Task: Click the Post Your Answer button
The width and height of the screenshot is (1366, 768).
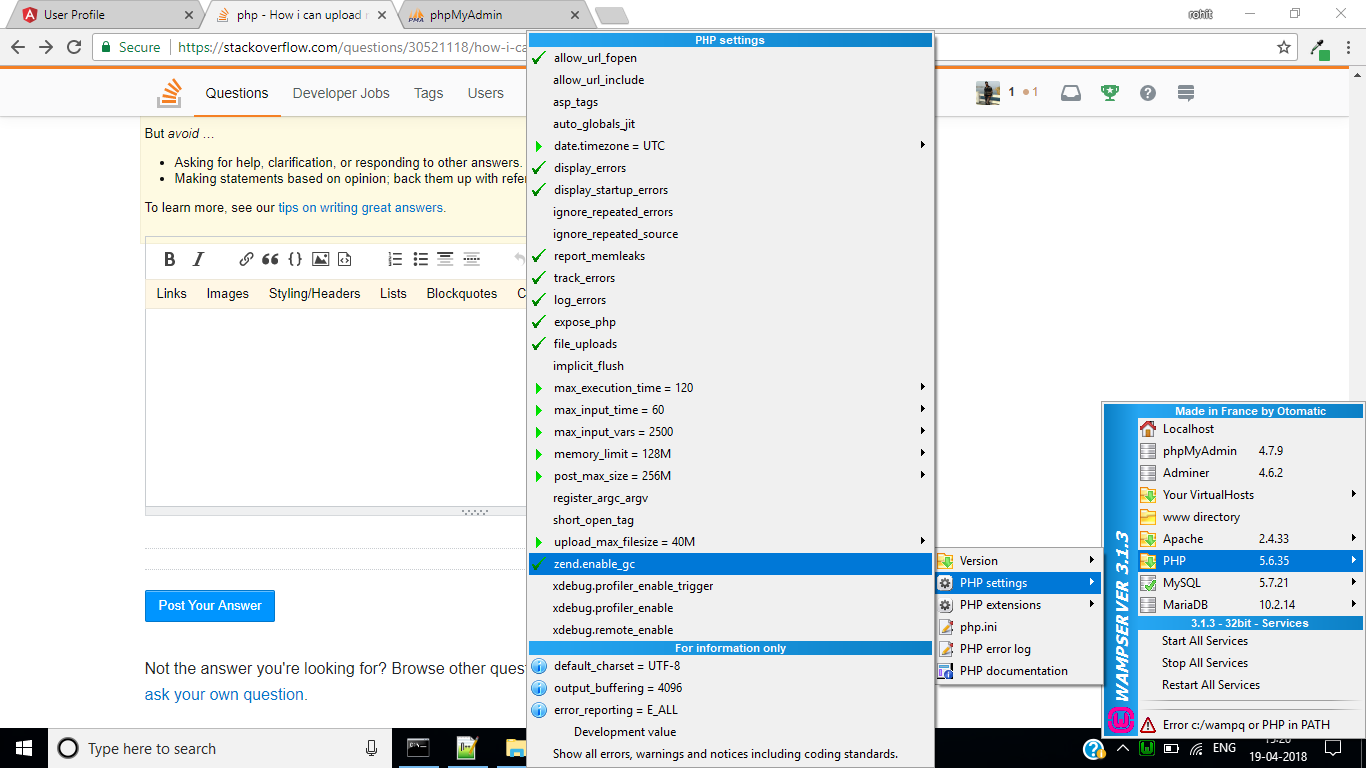Action: click(x=210, y=606)
